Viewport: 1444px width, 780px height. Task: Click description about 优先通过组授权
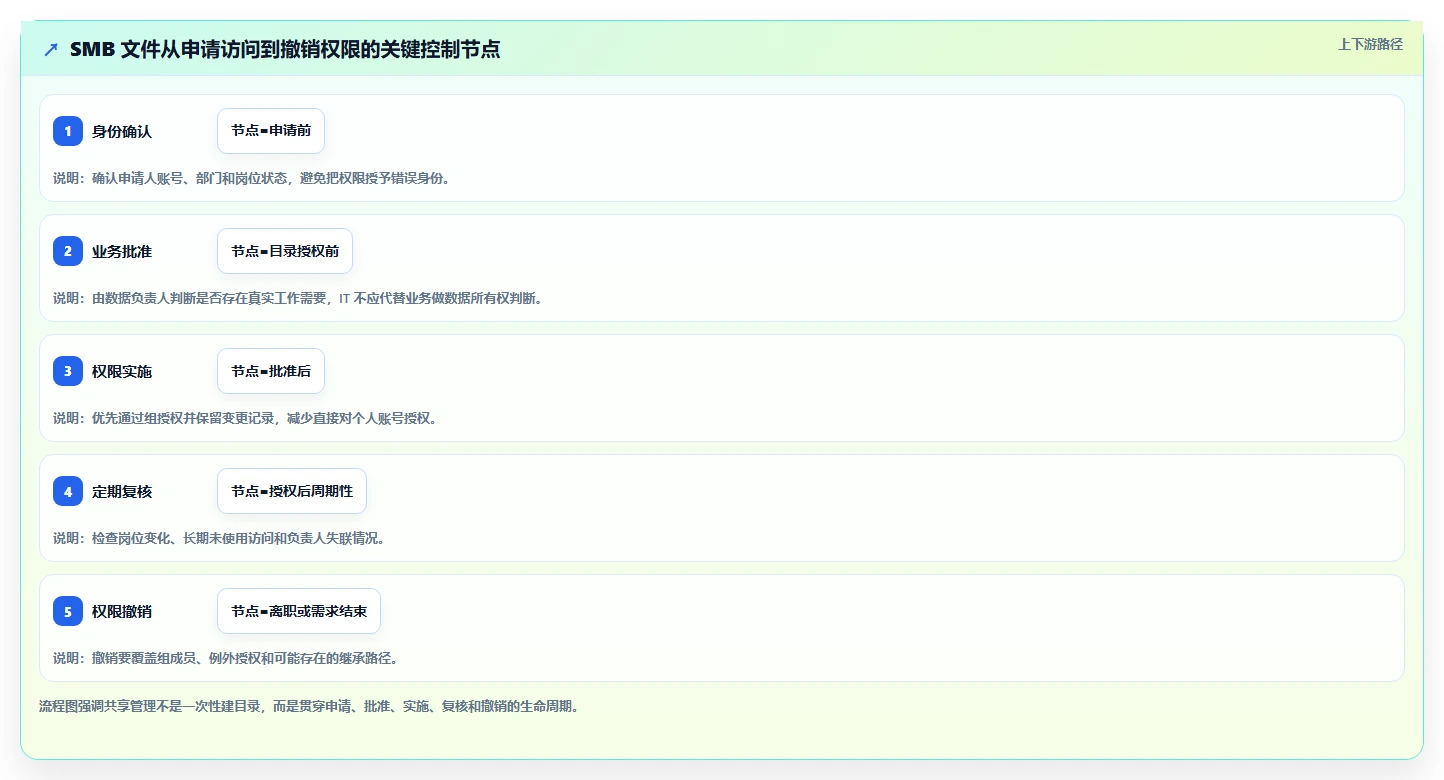[245, 418]
